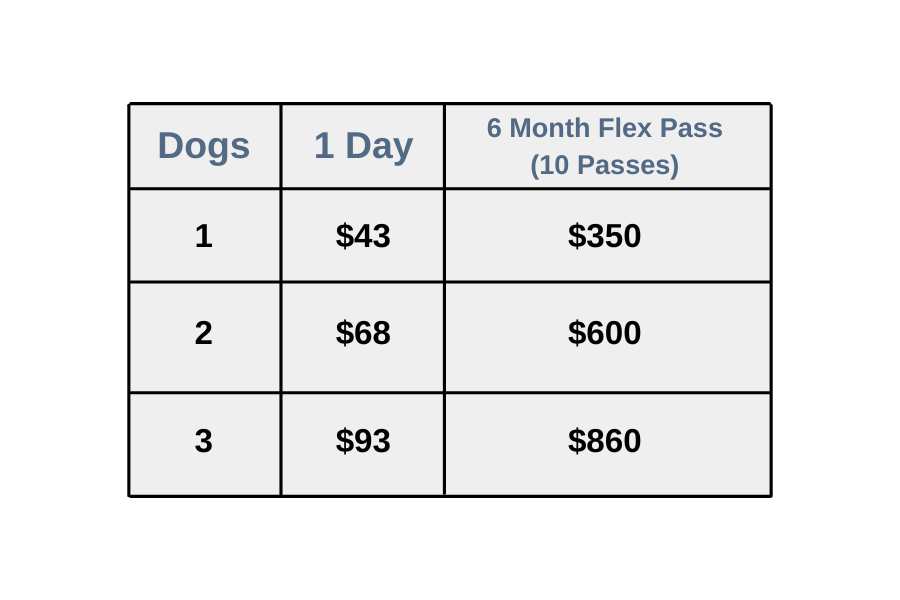
Task: Choose the $350 flex pass price
Action: point(604,236)
